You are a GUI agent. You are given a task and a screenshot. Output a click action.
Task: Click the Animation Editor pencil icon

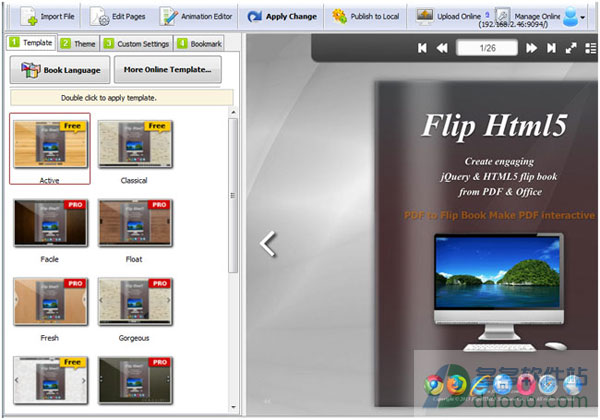[169, 17]
